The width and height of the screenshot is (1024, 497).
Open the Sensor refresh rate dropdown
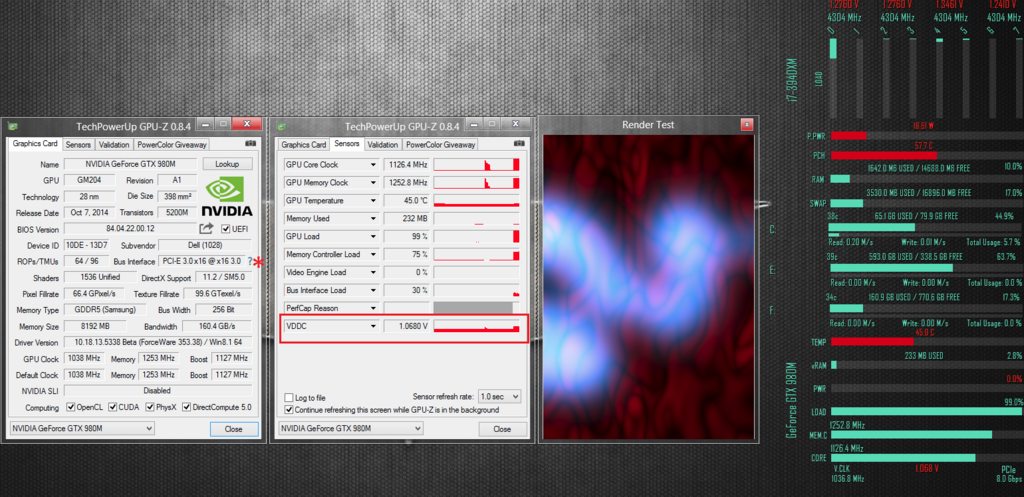pyautogui.click(x=500, y=396)
